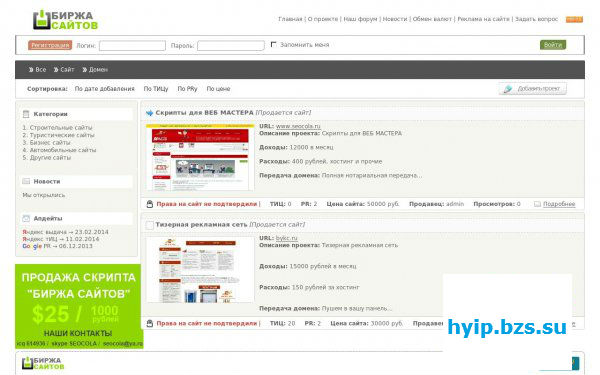The height and width of the screenshot is (375, 600).
Task: Click Подробнее for the seocola.ru listing
Action: coord(559,204)
